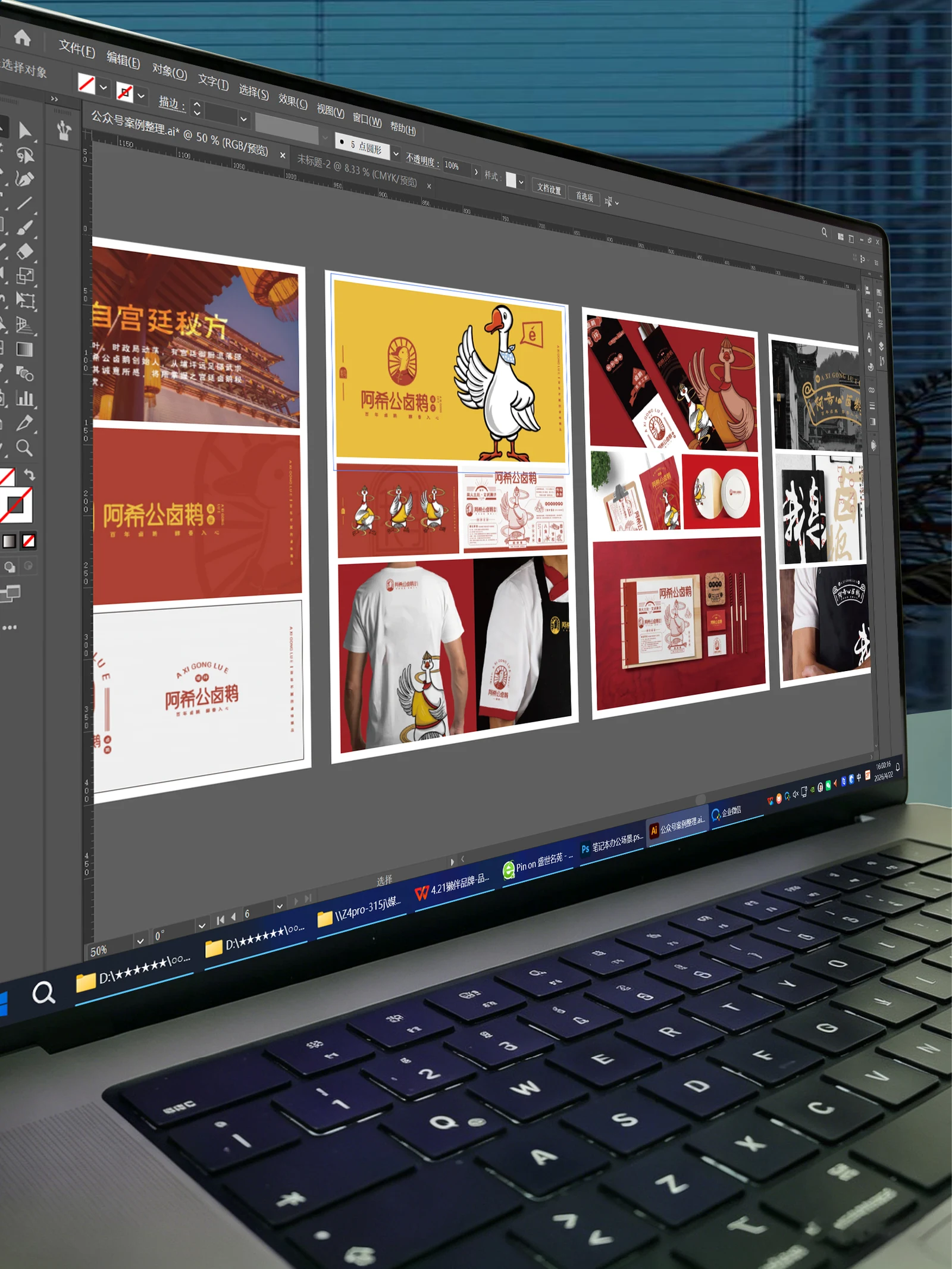Select the Lasso tool

click(25, 155)
